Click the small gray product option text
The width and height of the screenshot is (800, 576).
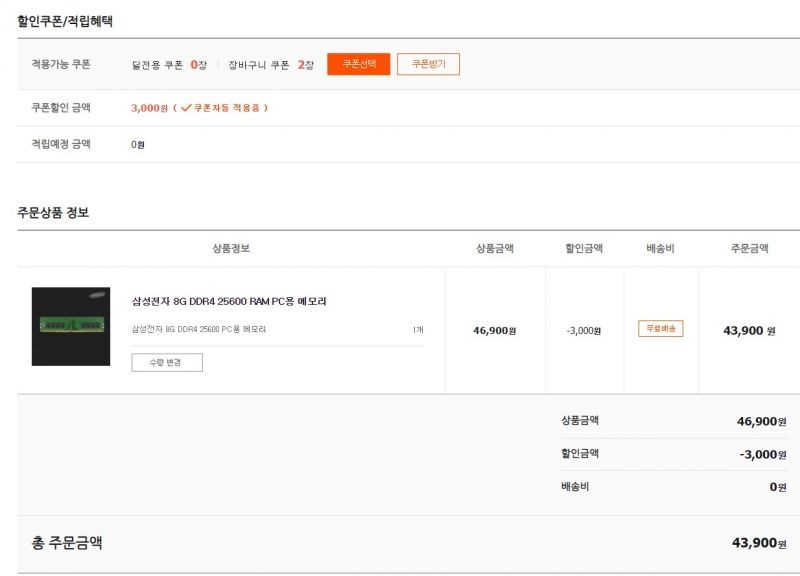[198, 330]
